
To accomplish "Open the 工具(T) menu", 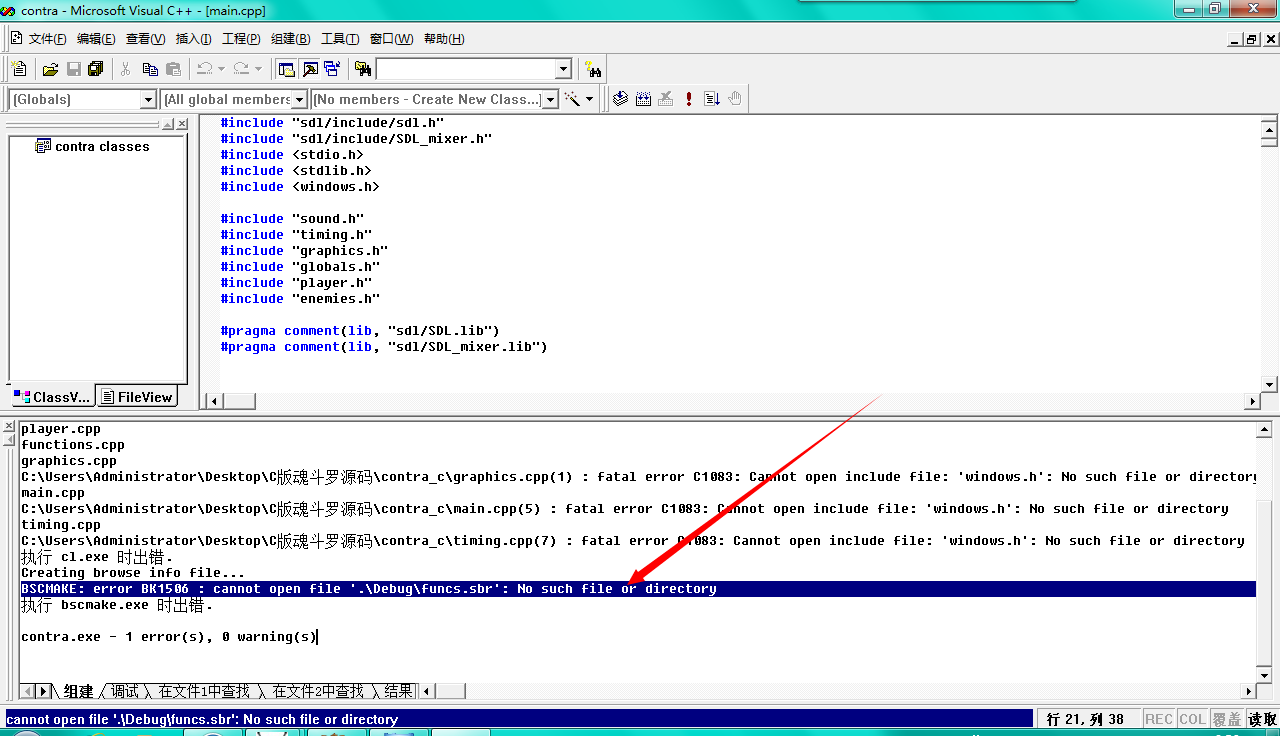I will [x=340, y=38].
